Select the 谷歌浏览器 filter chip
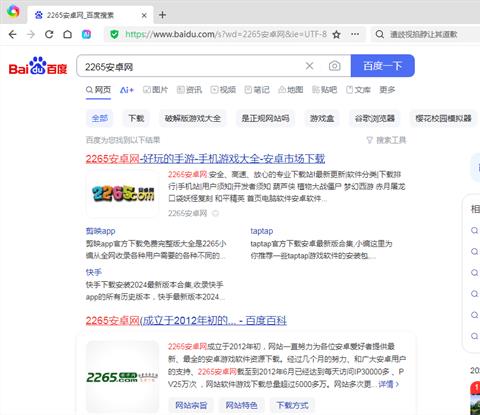Viewport: 480px width, 415px height. pyautogui.click(x=375, y=118)
